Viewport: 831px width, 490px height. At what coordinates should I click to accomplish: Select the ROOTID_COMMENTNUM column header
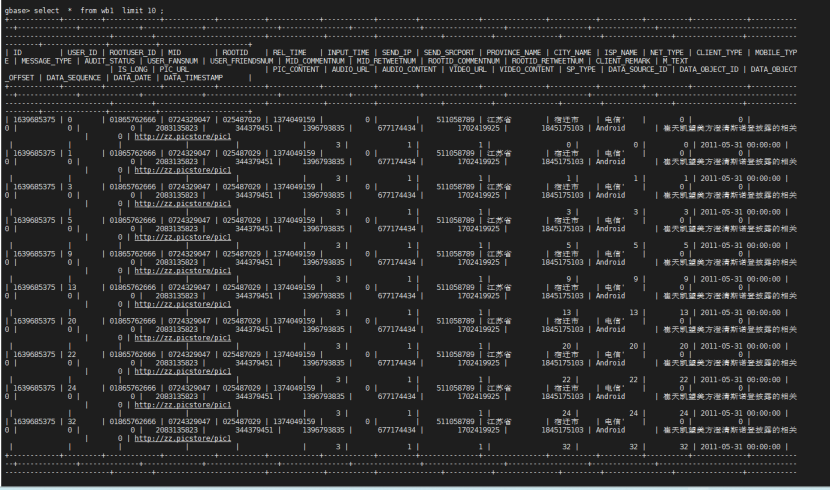coord(464,61)
